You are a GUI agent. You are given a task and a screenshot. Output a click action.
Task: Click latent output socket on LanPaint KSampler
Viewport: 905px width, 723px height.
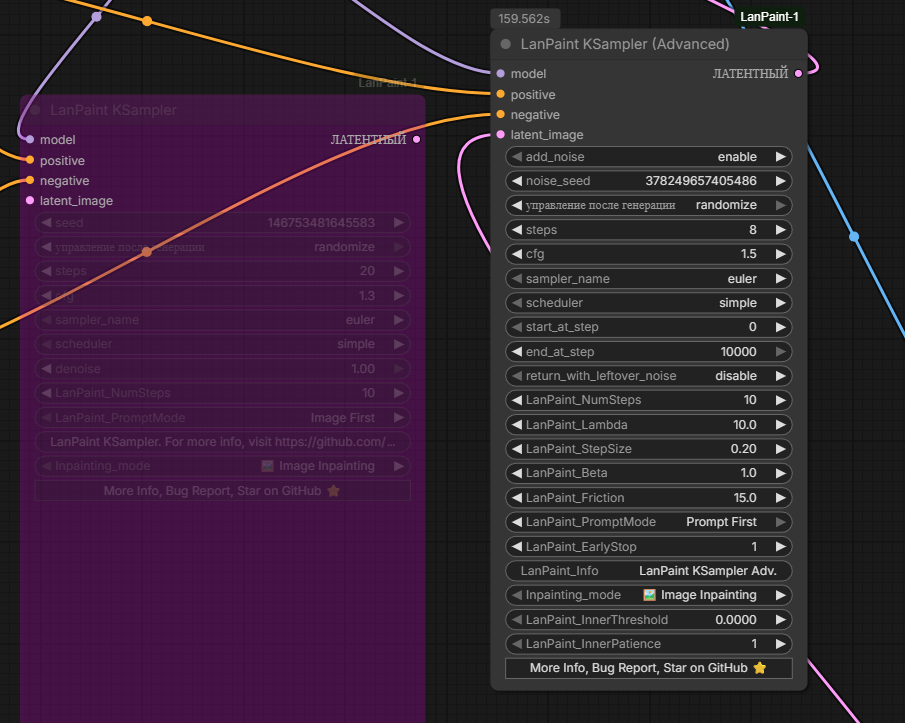pyautogui.click(x=416, y=139)
